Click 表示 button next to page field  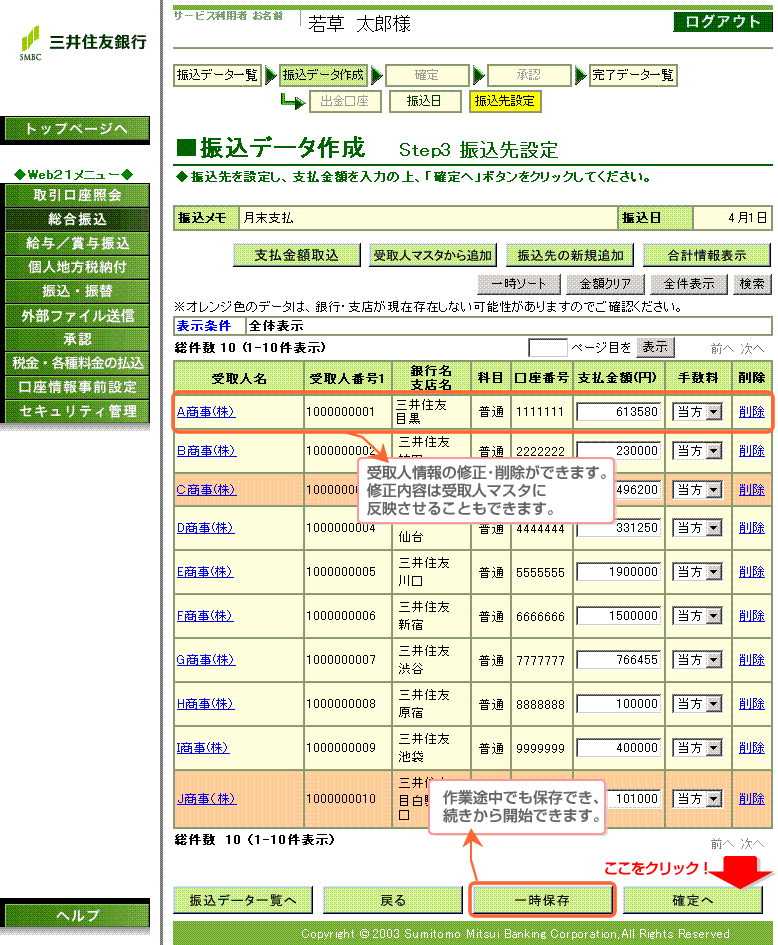(x=655, y=348)
